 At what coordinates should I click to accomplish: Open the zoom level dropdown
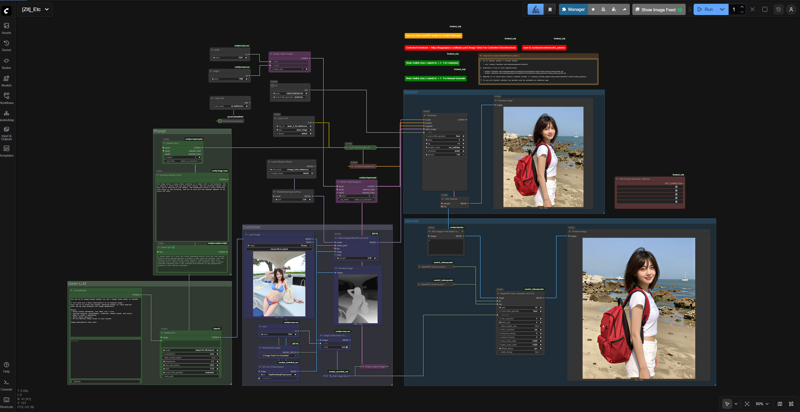[763, 403]
